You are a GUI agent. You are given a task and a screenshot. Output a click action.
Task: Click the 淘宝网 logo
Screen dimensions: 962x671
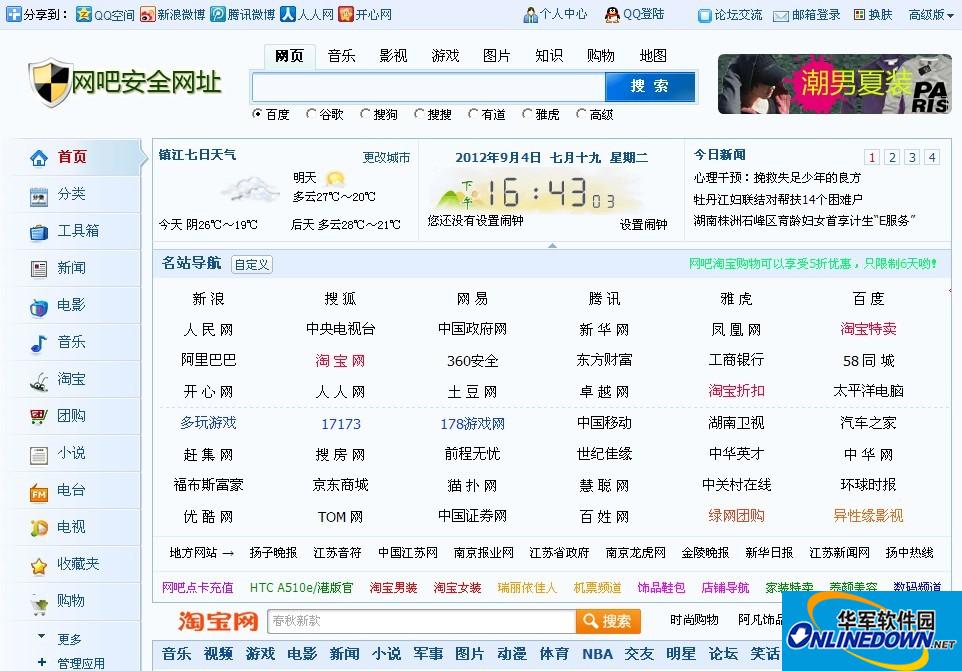tap(218, 621)
